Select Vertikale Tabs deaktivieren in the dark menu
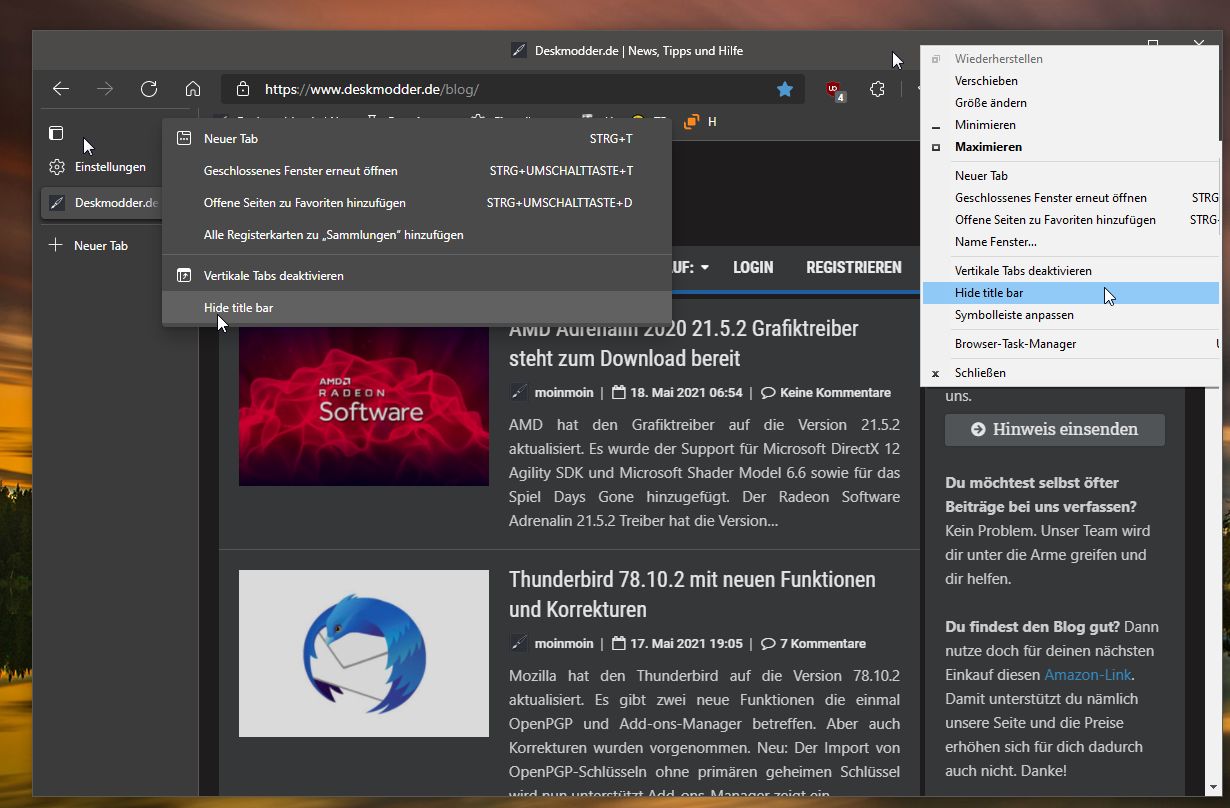 [x=417, y=275]
